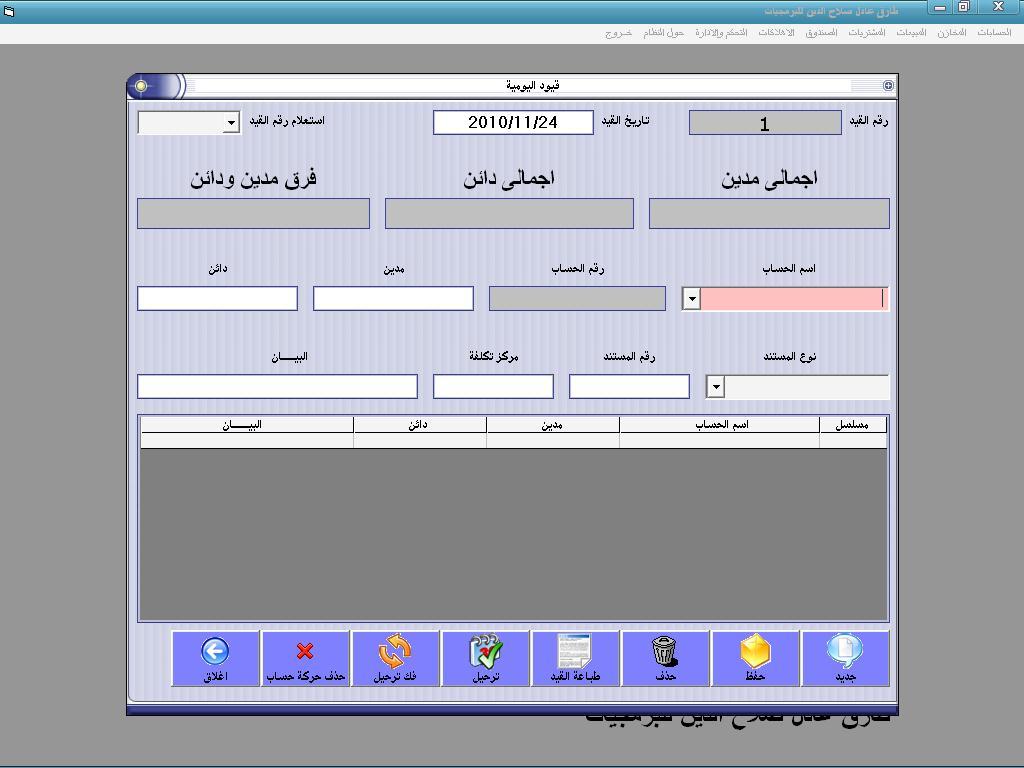Screen dimensions: 1024x768
Task: Click the اجمالى مدين total debit box
Action: coord(769,214)
